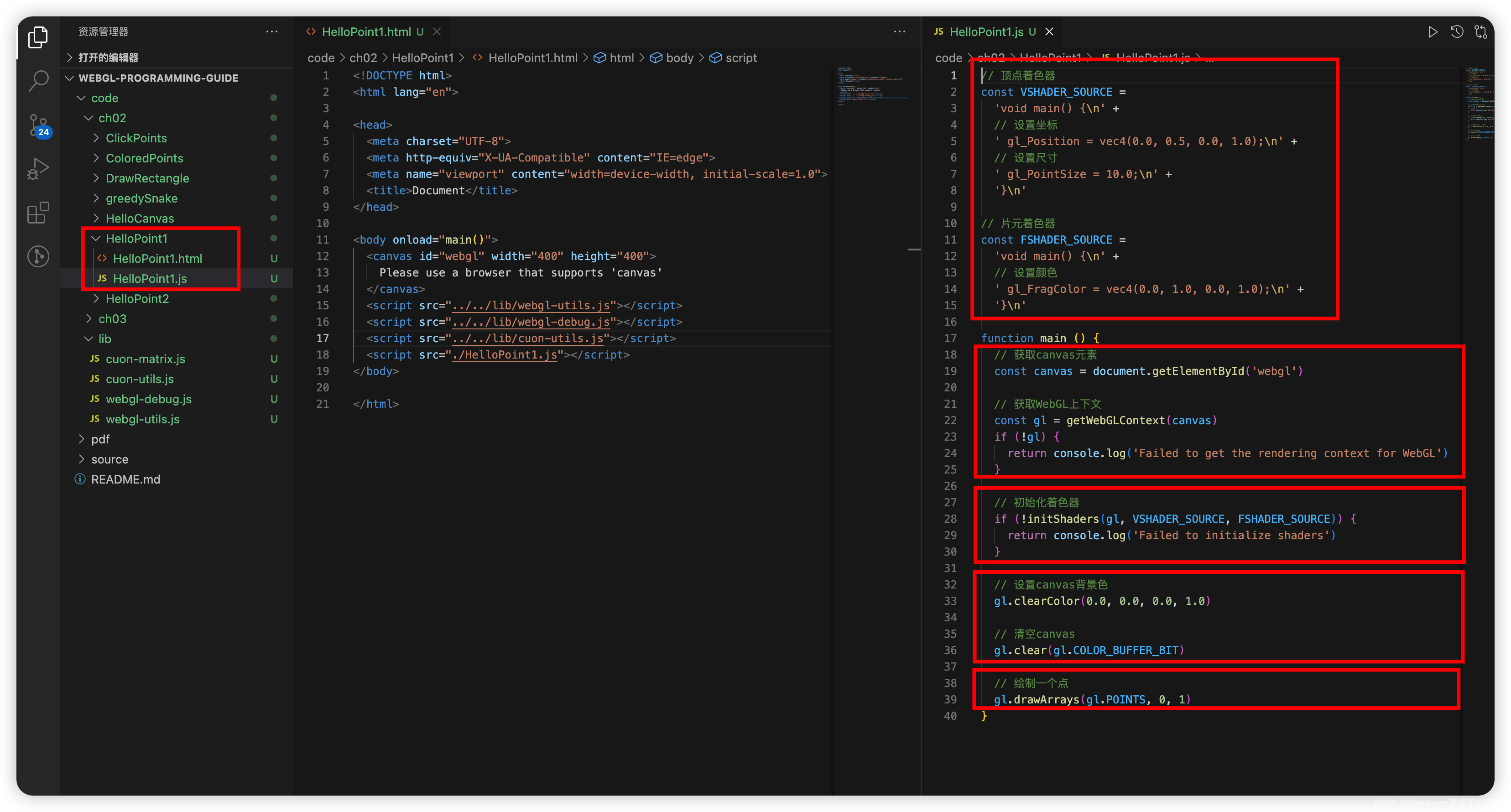Image resolution: width=1511 pixels, height=812 pixels.
Task: Expand the pdf folder
Action: [x=100, y=439]
